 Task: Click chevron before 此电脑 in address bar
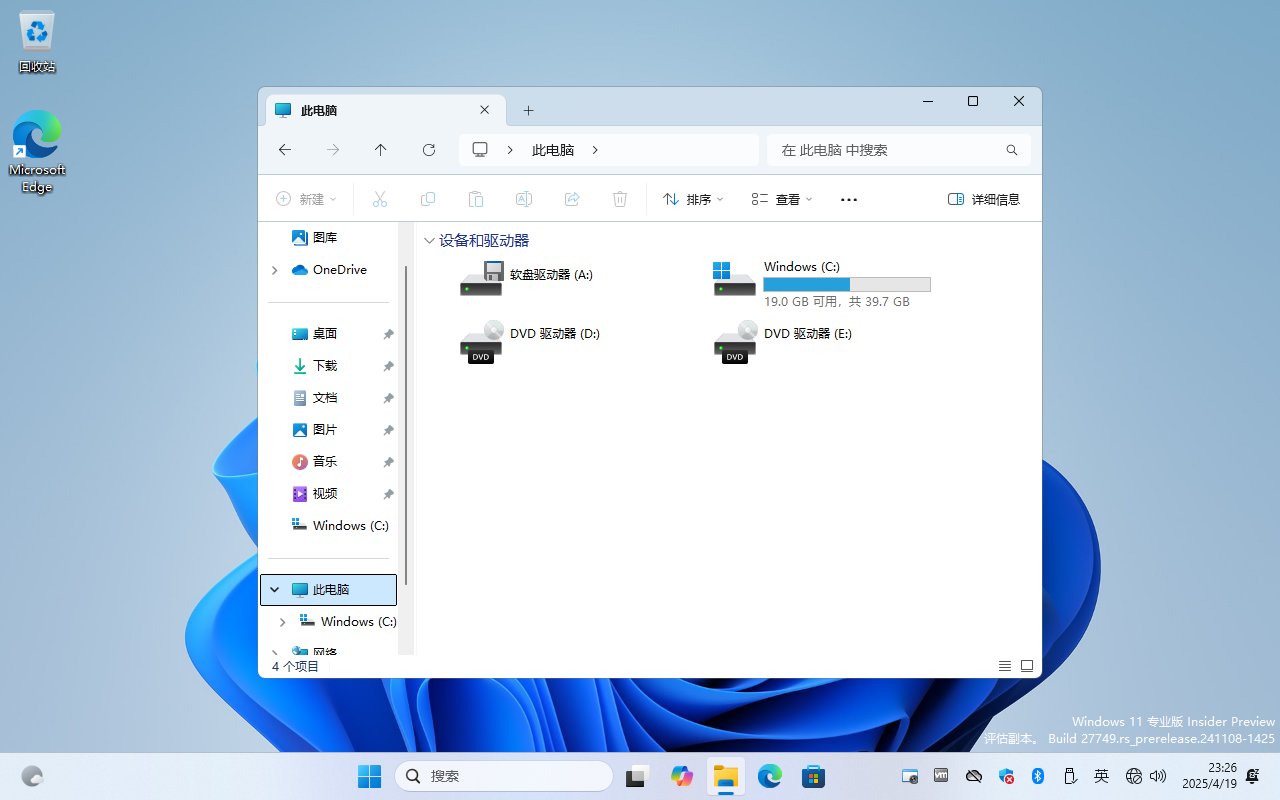(x=510, y=150)
